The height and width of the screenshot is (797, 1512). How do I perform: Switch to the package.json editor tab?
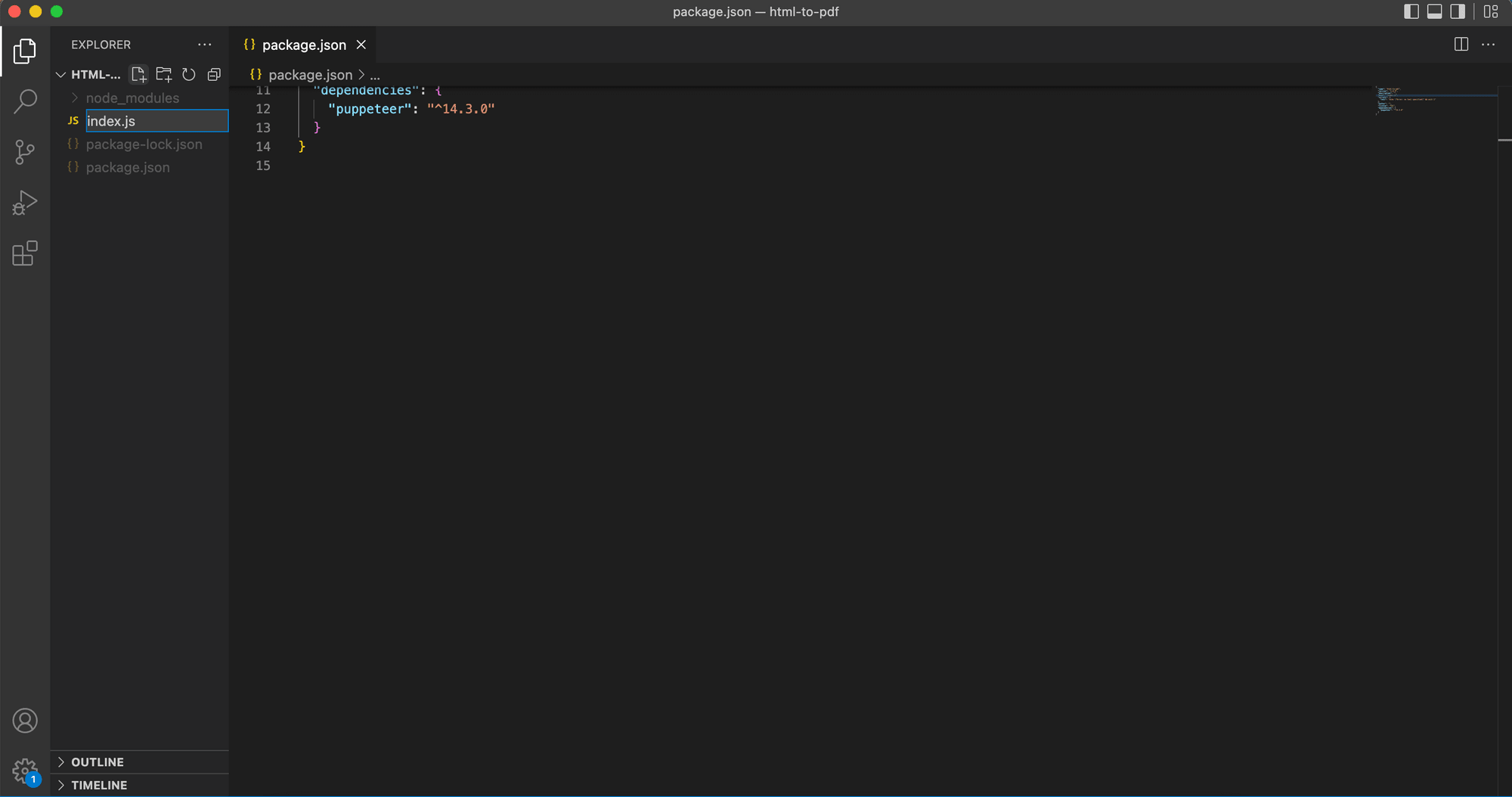click(303, 45)
